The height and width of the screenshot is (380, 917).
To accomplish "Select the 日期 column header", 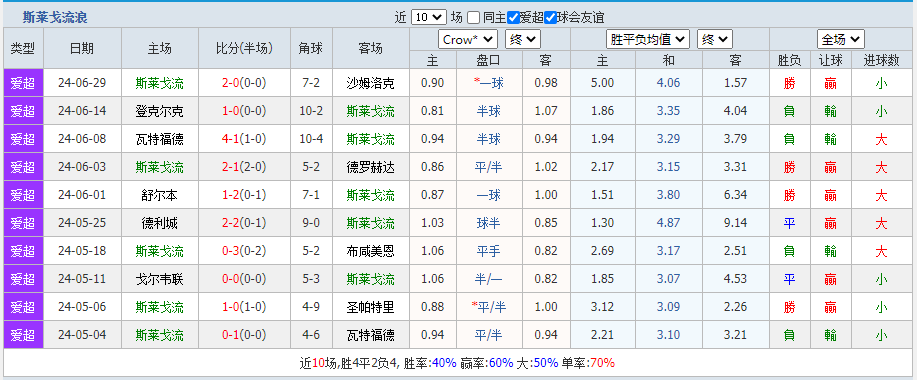I will coord(82,49).
